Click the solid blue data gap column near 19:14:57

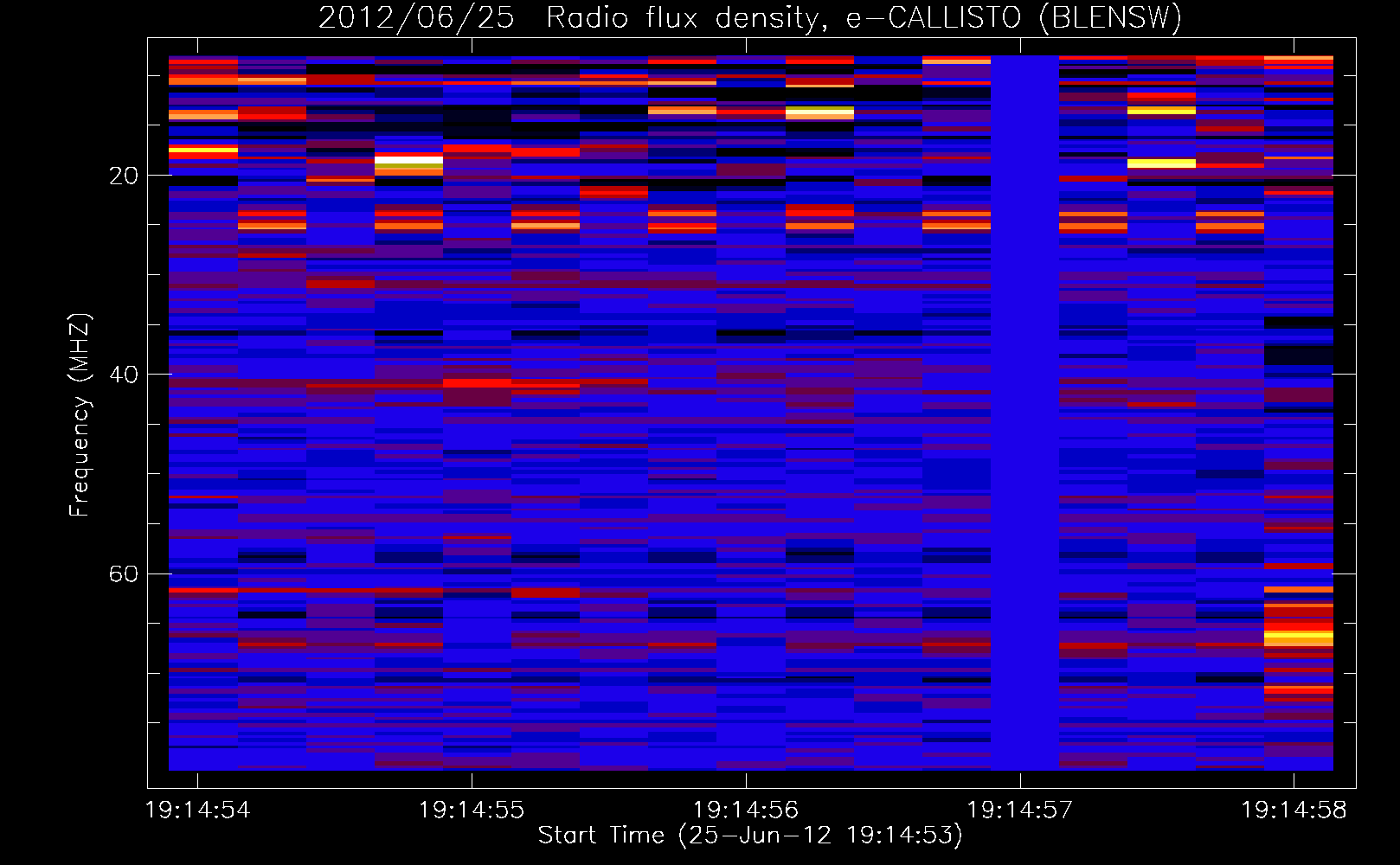1024,413
